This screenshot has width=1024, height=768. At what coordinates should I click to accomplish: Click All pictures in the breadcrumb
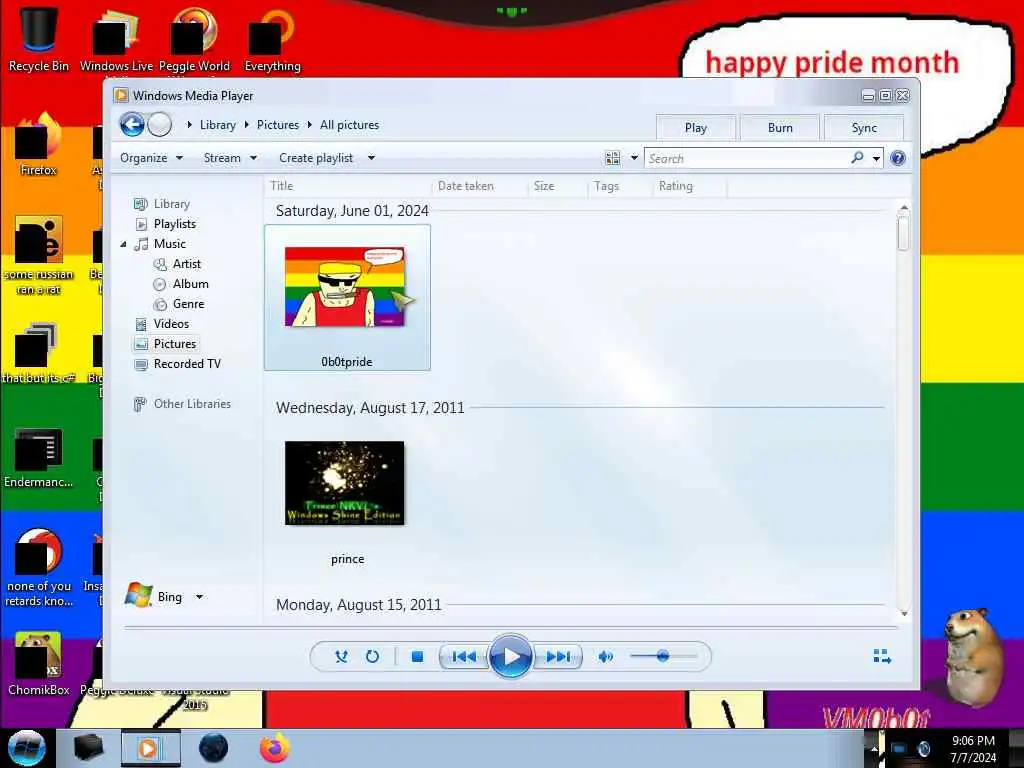(x=349, y=125)
